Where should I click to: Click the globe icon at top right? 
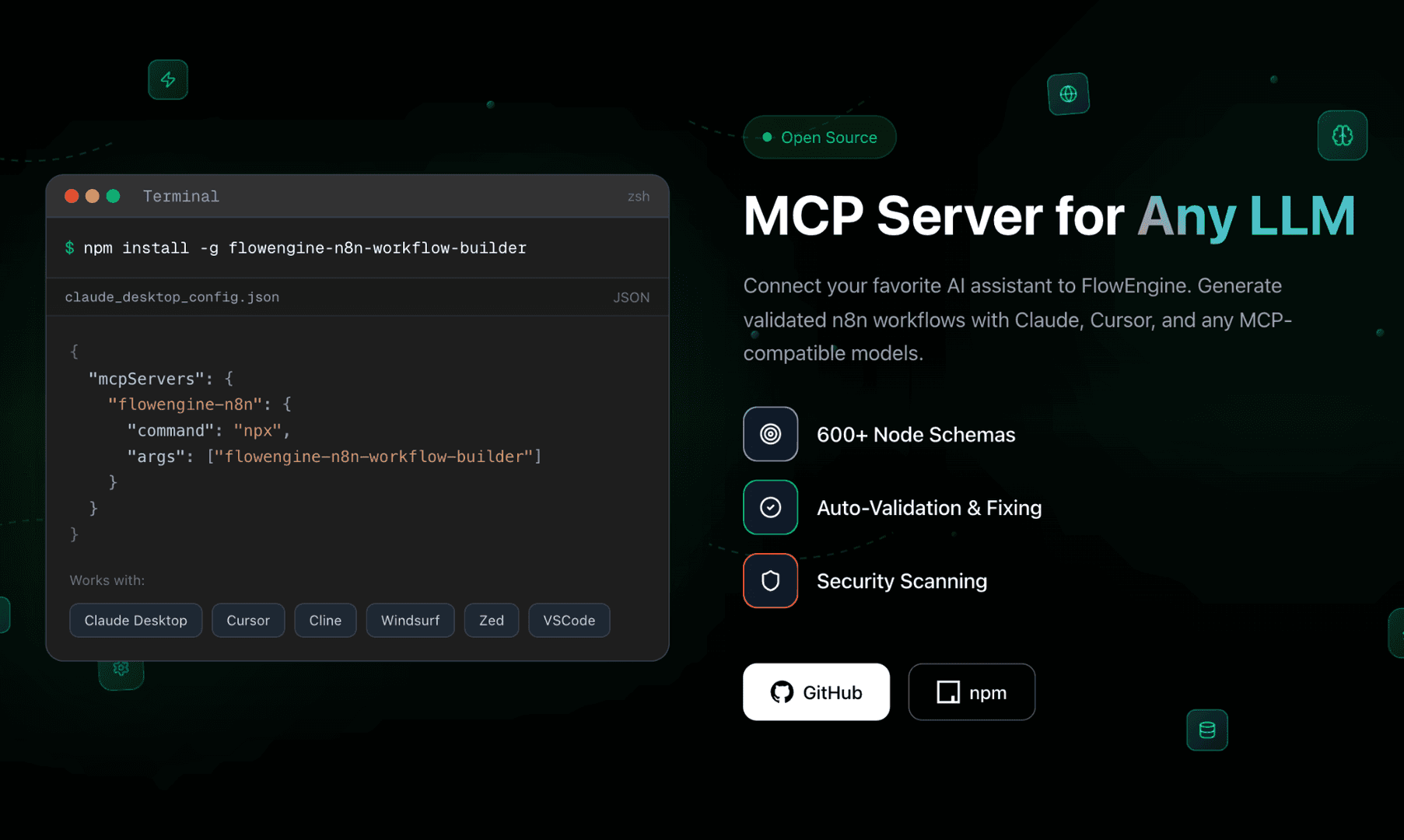tap(1068, 94)
